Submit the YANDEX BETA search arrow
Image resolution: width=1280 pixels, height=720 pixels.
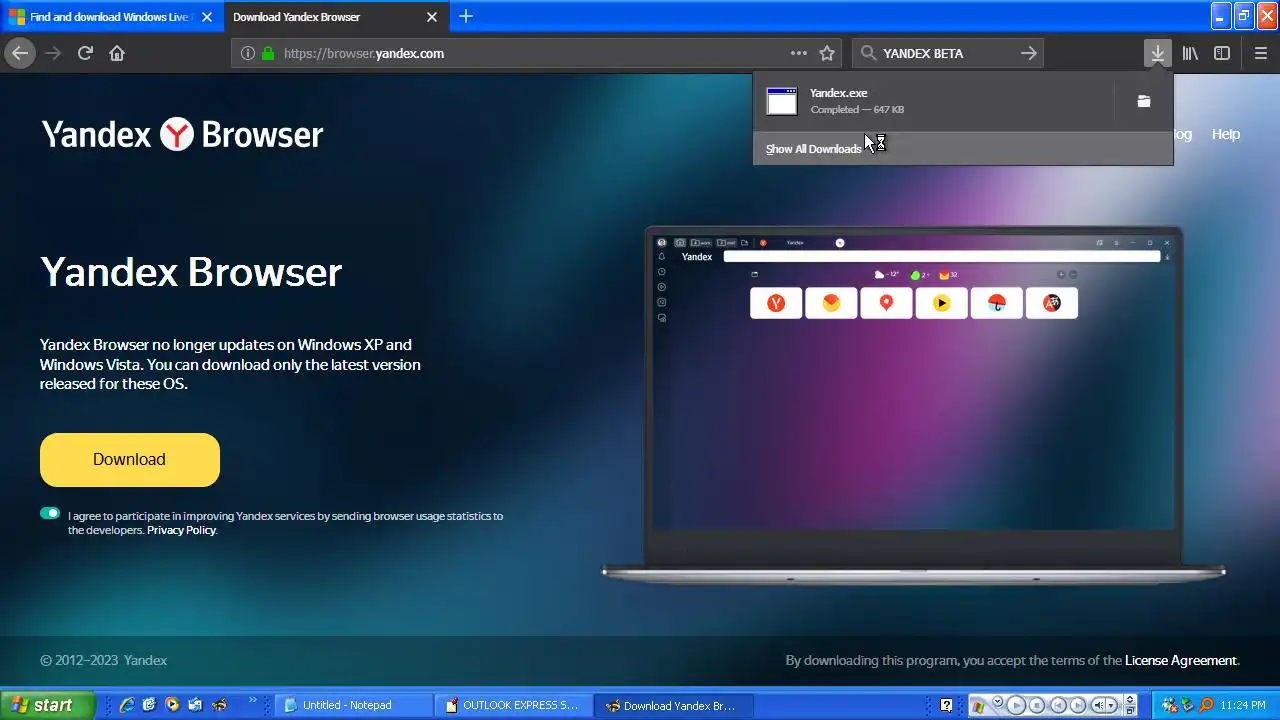click(1028, 53)
